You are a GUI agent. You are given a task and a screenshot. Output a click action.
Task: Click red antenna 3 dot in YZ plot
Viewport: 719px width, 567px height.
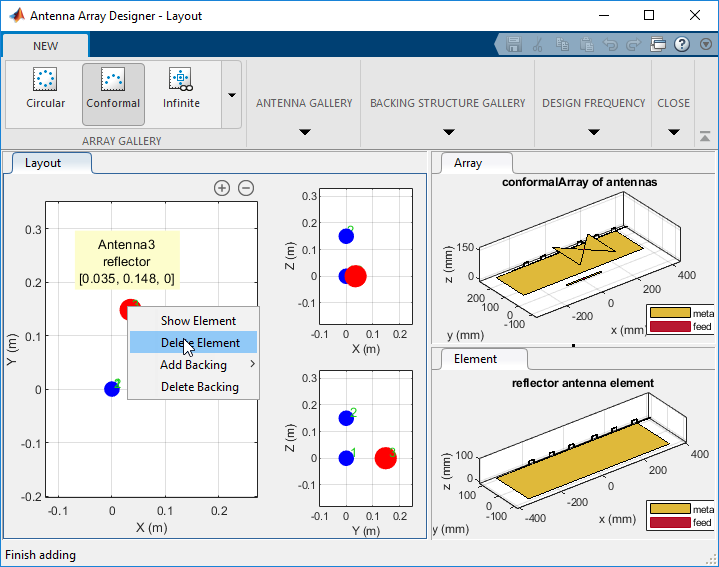[385, 458]
